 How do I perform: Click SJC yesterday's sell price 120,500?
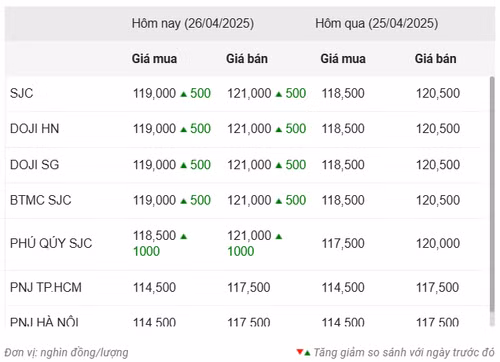[438, 93]
